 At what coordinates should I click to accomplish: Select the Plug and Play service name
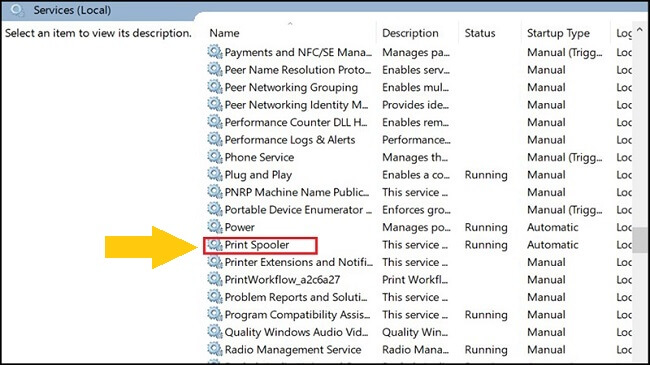click(x=258, y=175)
